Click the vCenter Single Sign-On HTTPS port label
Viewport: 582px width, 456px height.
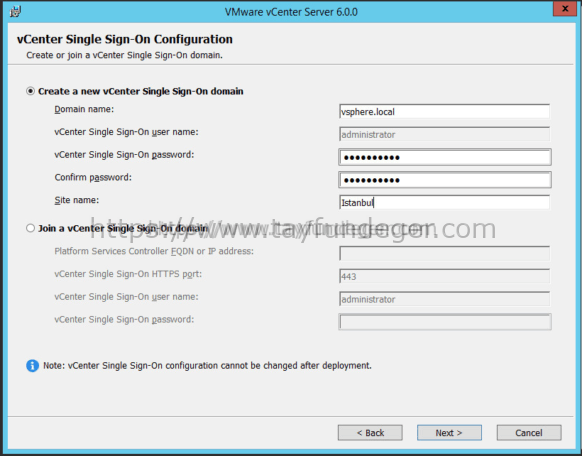tap(128, 274)
